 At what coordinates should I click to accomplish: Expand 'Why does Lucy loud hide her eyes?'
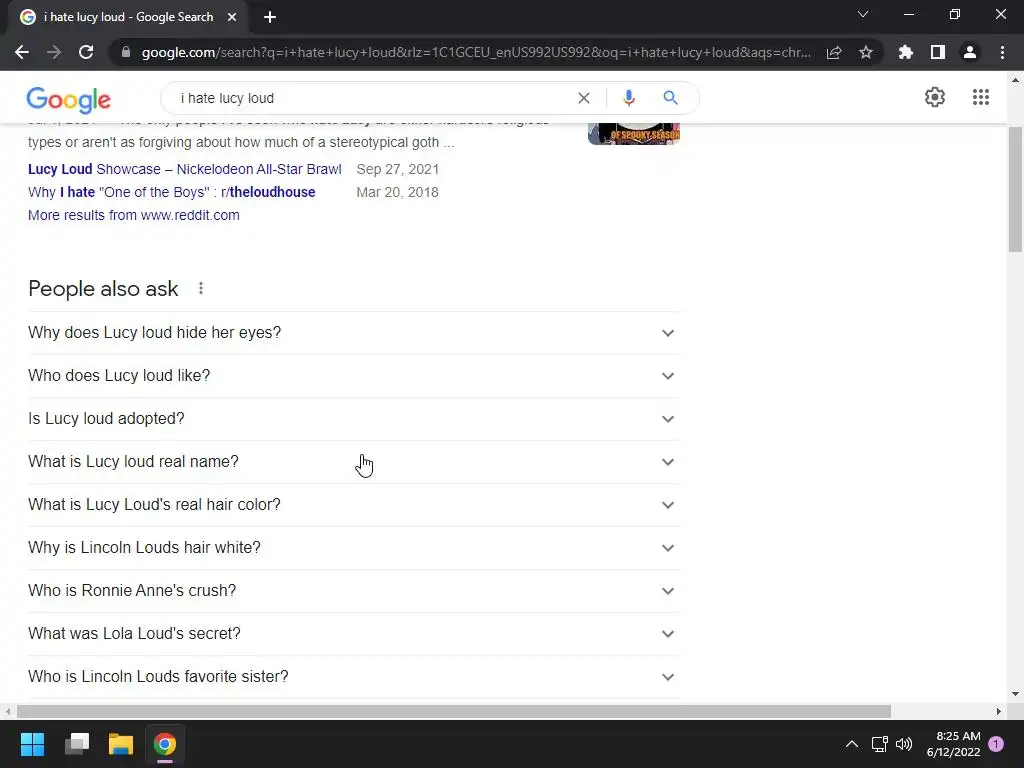click(x=354, y=333)
